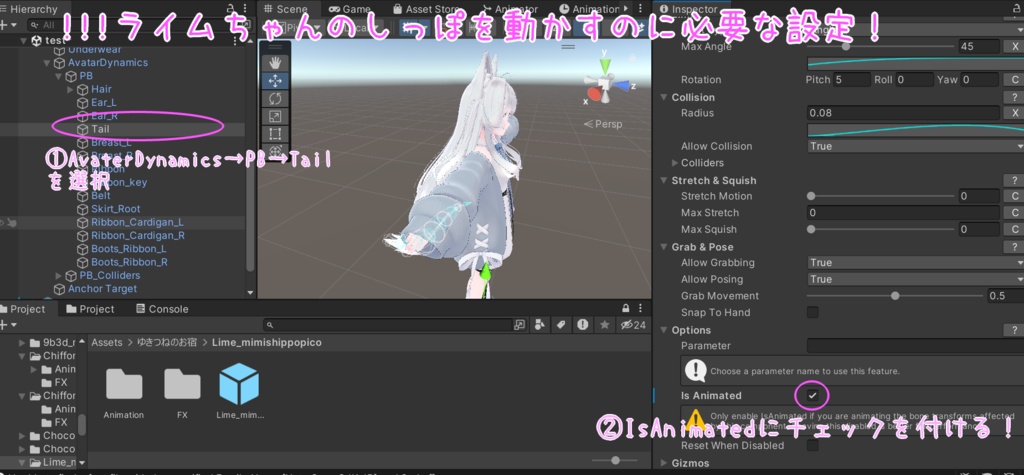Open search scope icon next to Project search
The height and width of the screenshot is (475, 1024).
tap(519, 325)
